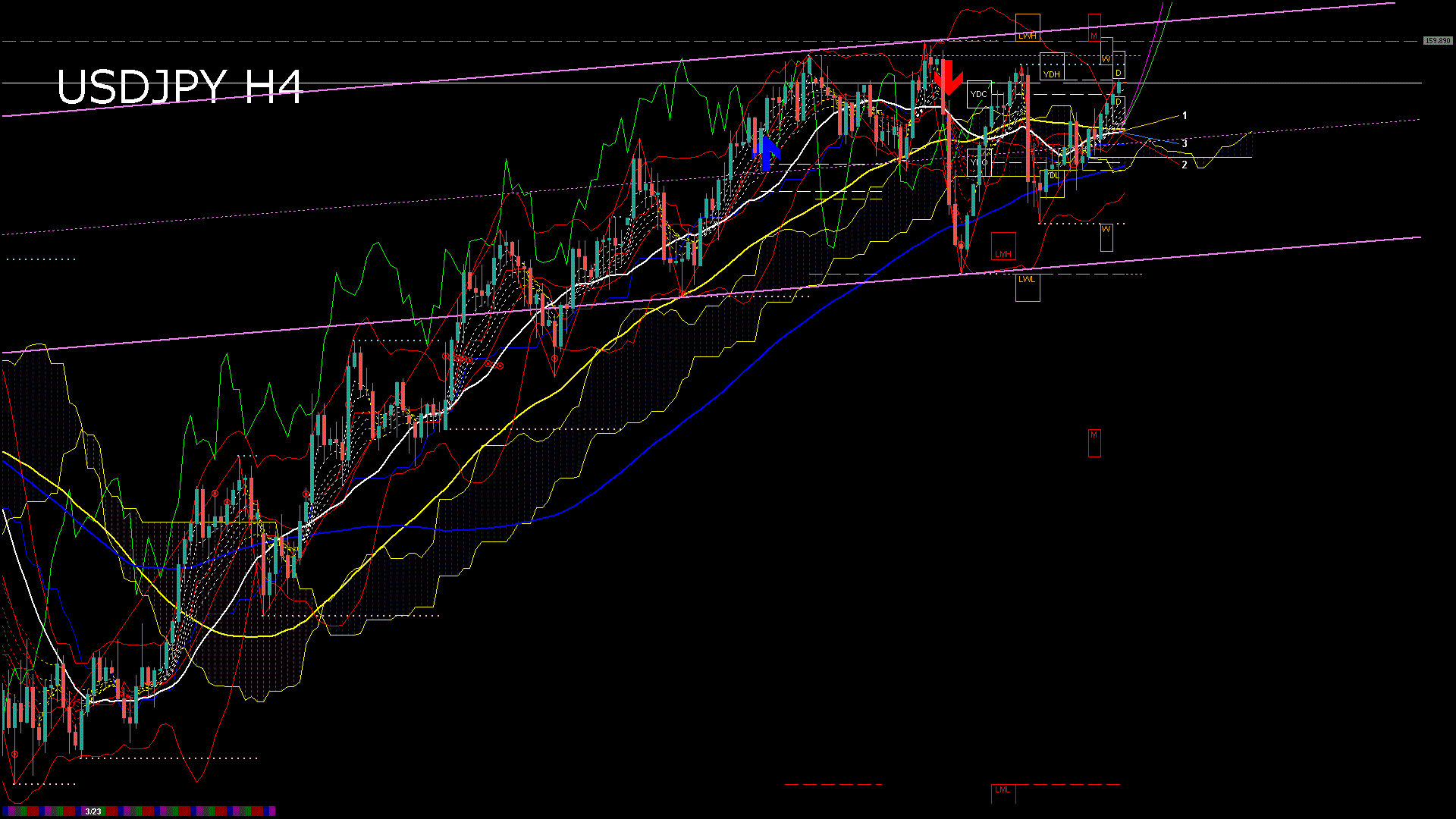Expand the second VV box below the candles
Image resolution: width=1456 pixels, height=819 pixels.
click(x=1107, y=237)
